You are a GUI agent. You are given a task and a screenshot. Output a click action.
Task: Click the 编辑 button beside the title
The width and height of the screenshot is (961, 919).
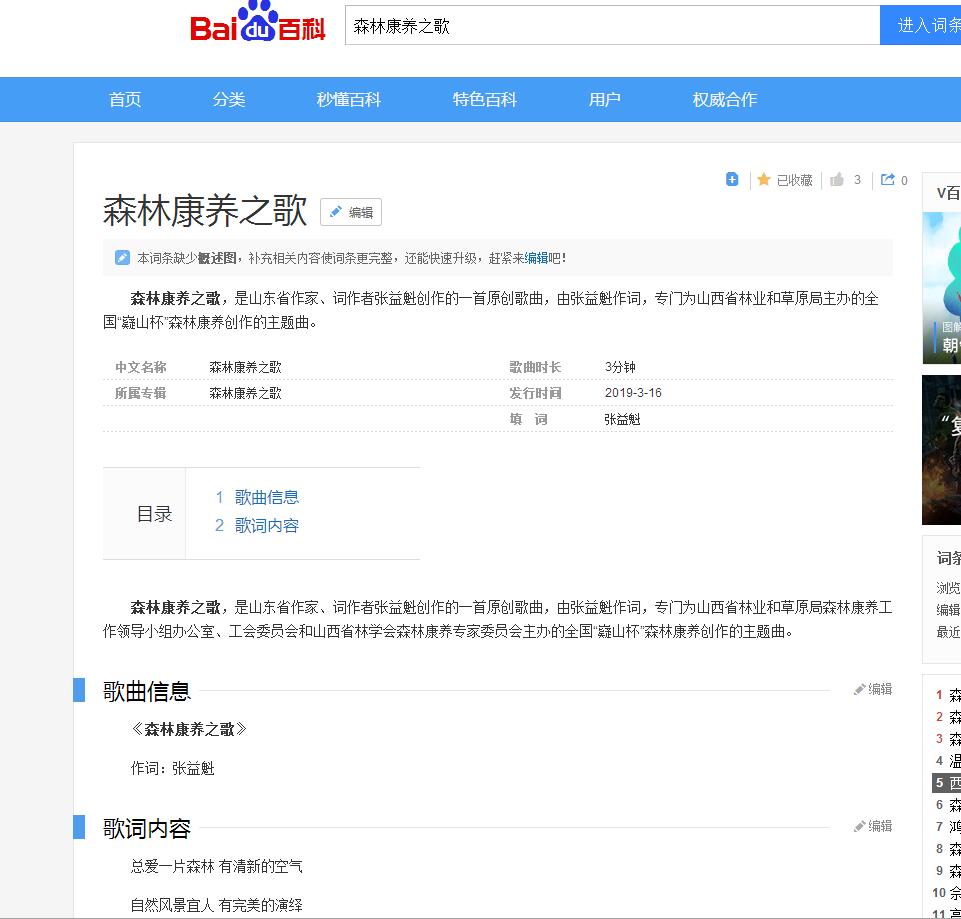351,212
